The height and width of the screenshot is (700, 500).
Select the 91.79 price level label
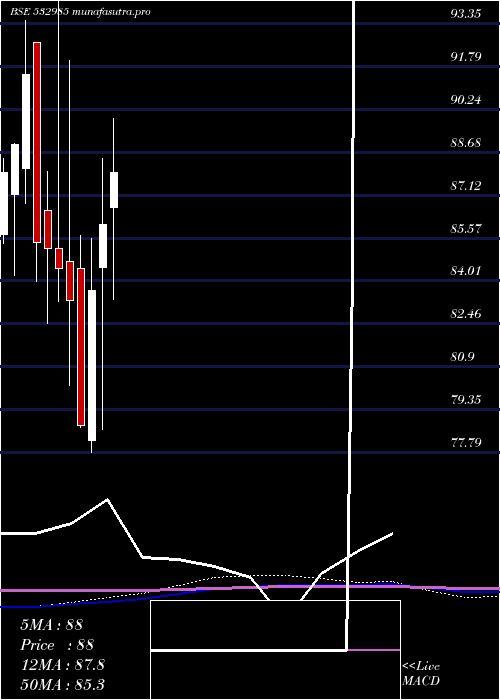coord(465,57)
